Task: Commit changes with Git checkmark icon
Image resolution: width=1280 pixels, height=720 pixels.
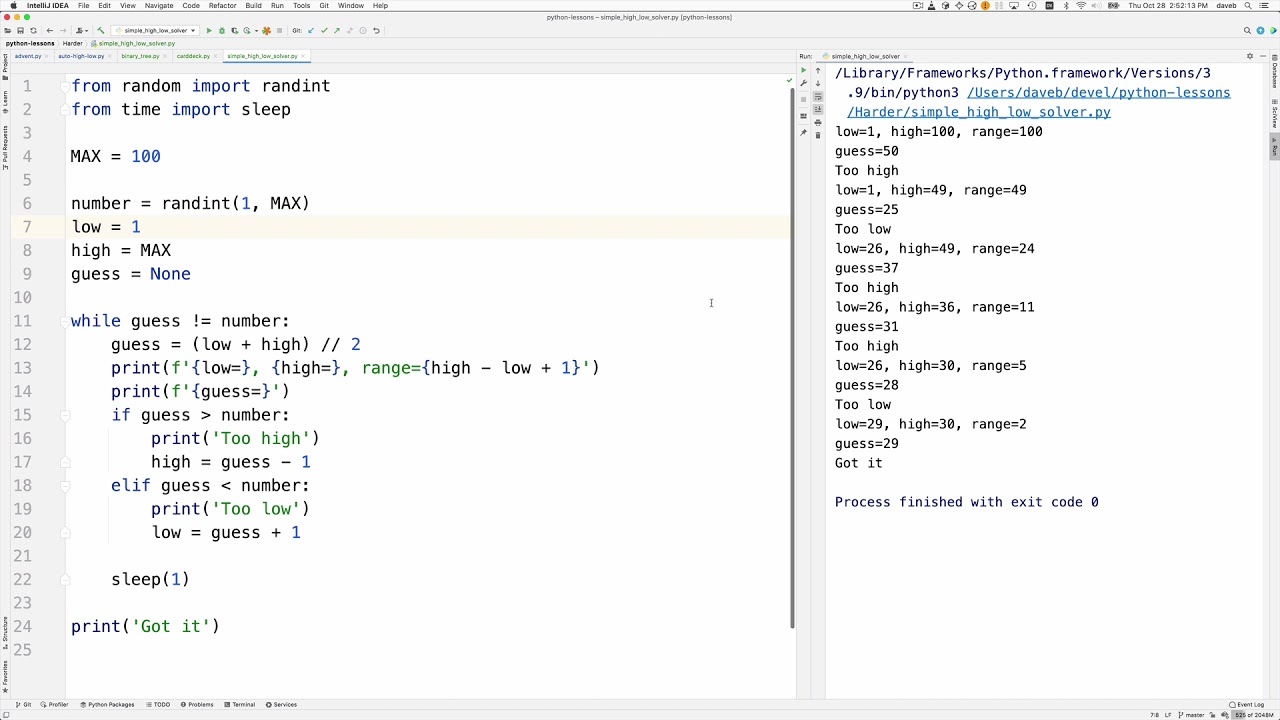Action: (324, 31)
